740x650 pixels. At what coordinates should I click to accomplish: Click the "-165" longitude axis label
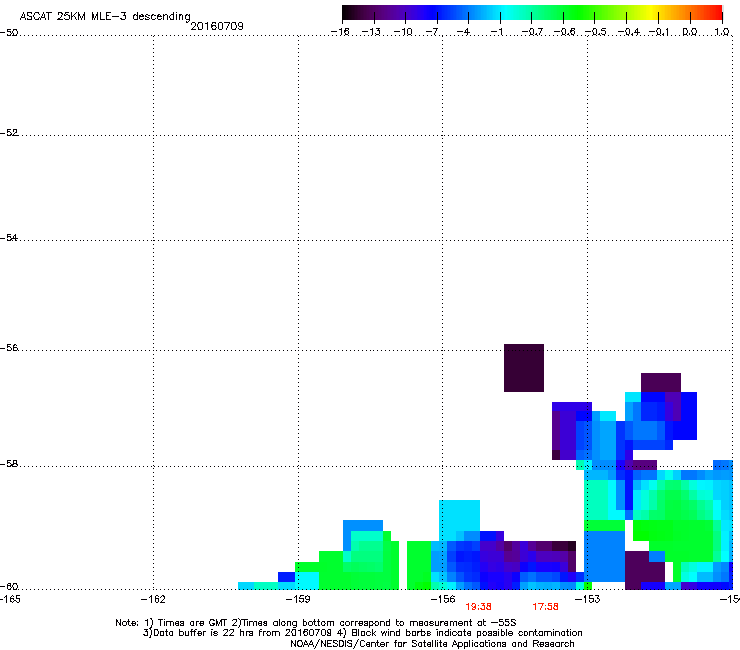(x=10, y=599)
